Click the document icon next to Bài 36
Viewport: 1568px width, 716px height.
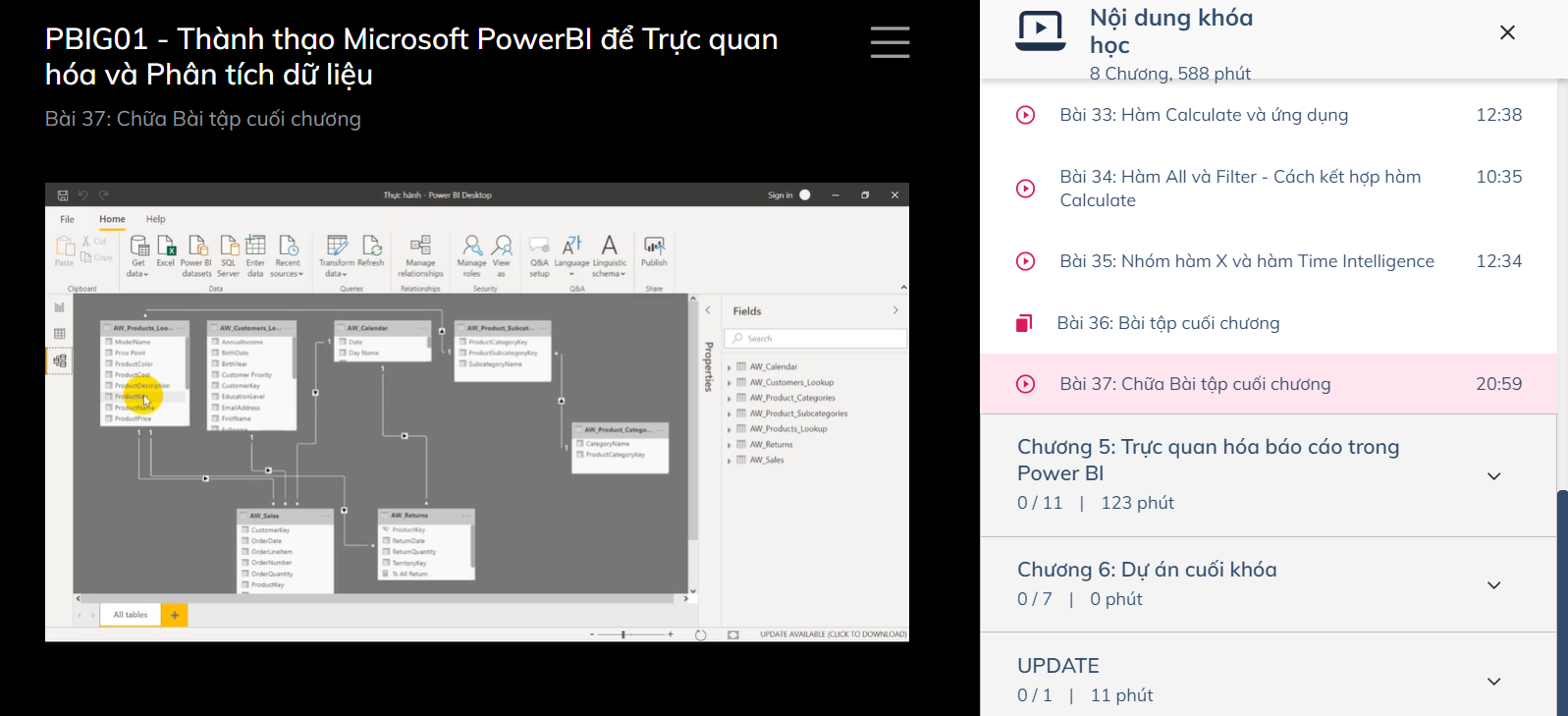coord(1024,323)
